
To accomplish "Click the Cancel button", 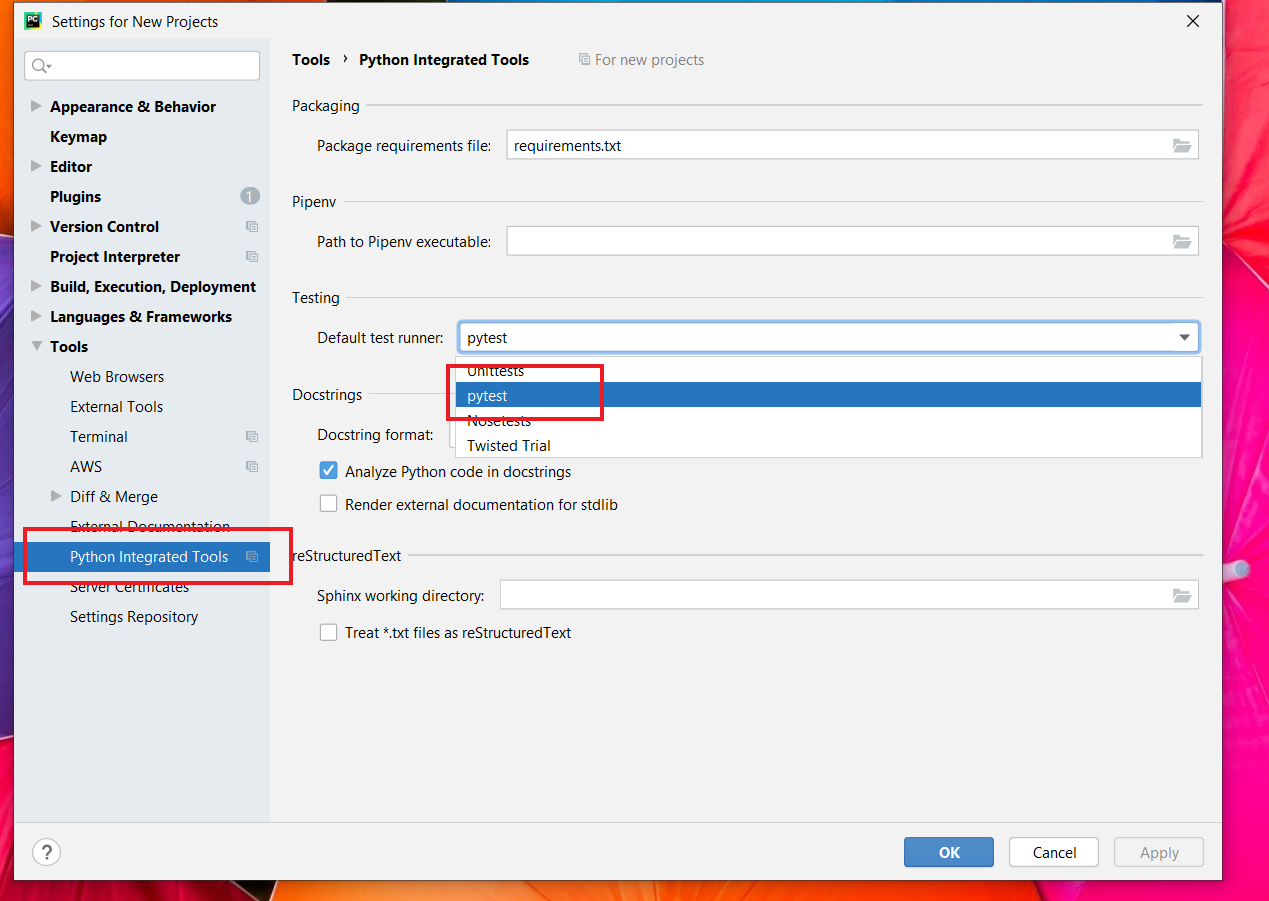I will pyautogui.click(x=1054, y=852).
